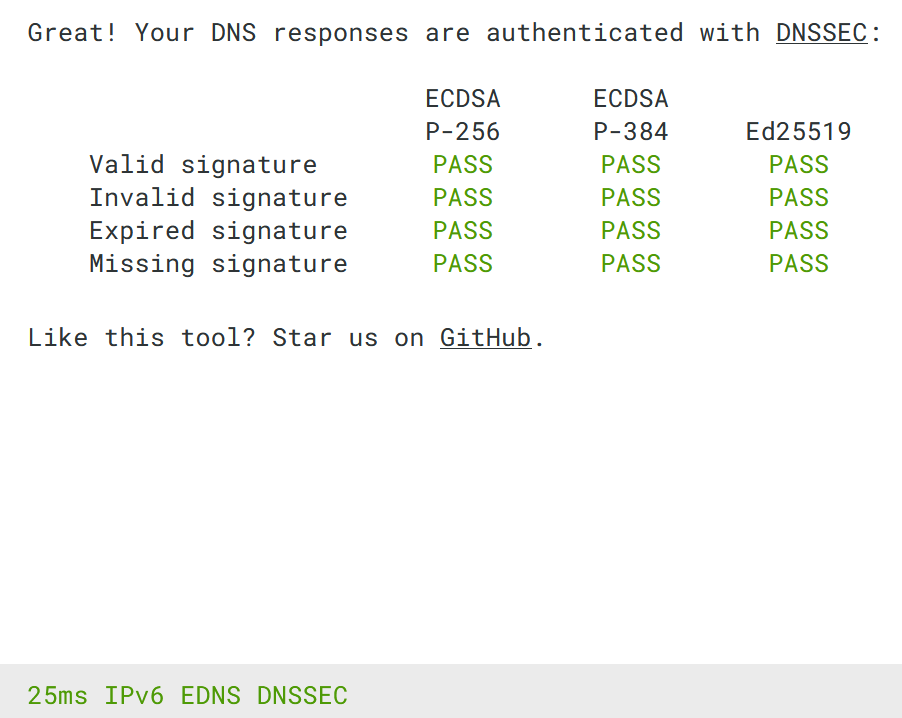The image size is (902, 718).
Task: Click the EDNS status indicator
Action: 211,696
